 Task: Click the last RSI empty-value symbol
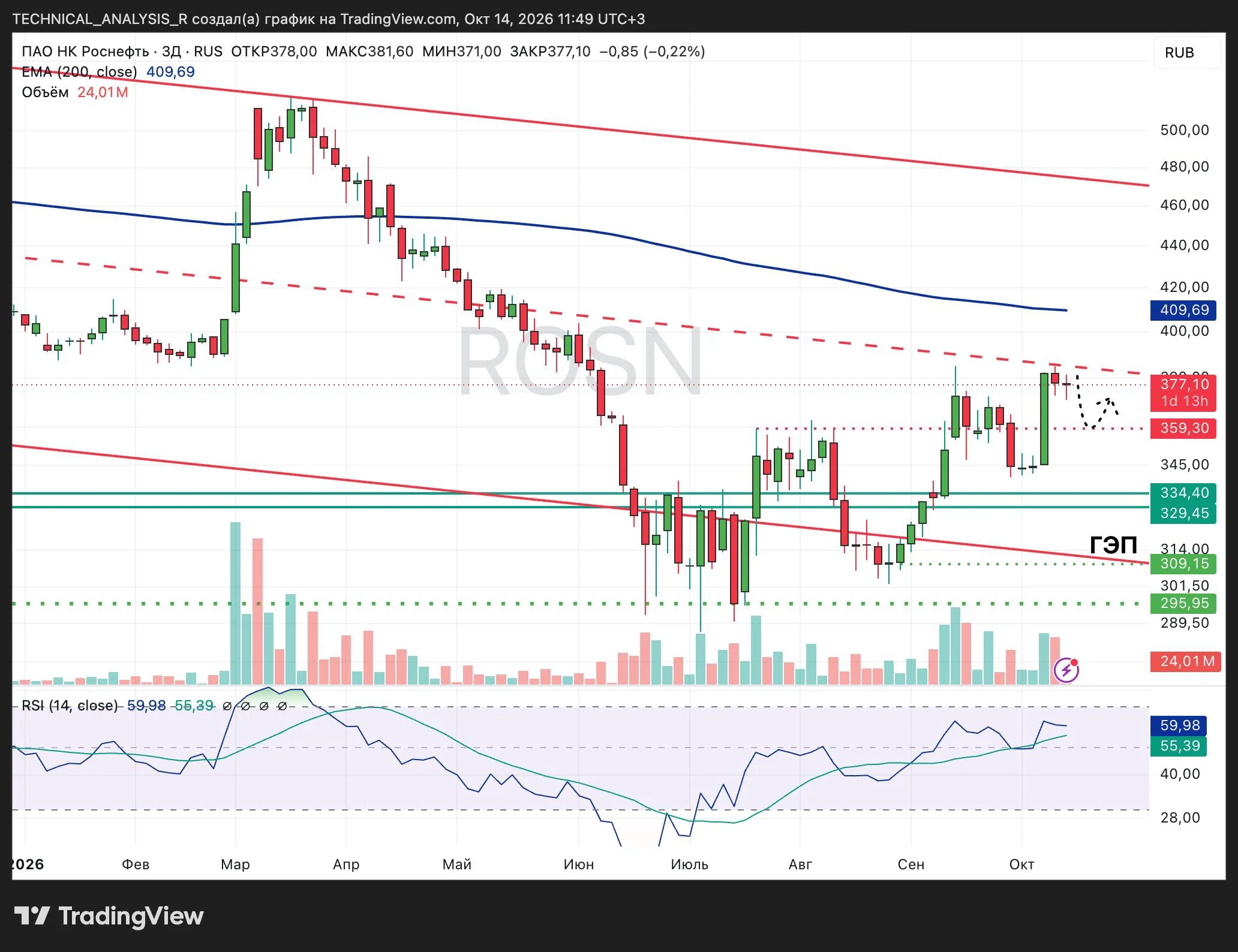pyautogui.click(x=282, y=706)
